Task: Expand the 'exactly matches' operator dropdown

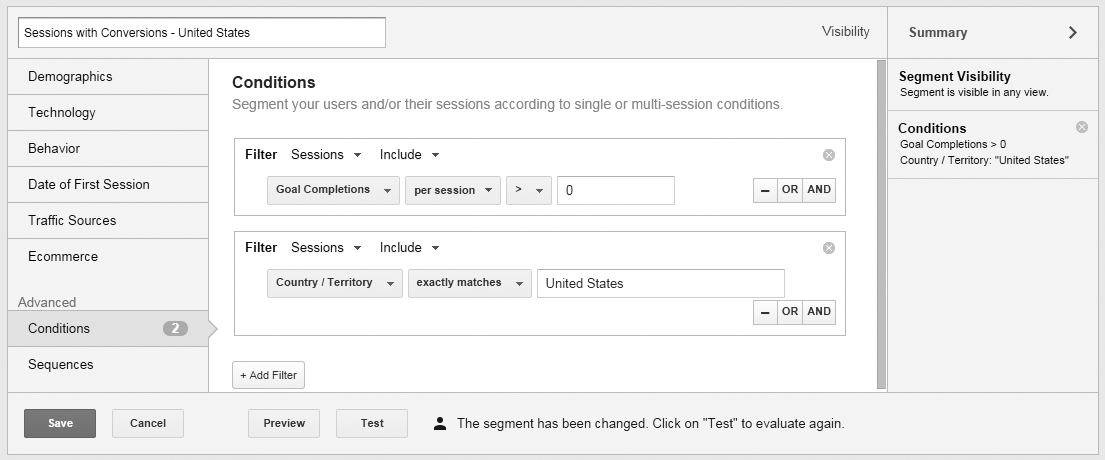Action: (469, 283)
